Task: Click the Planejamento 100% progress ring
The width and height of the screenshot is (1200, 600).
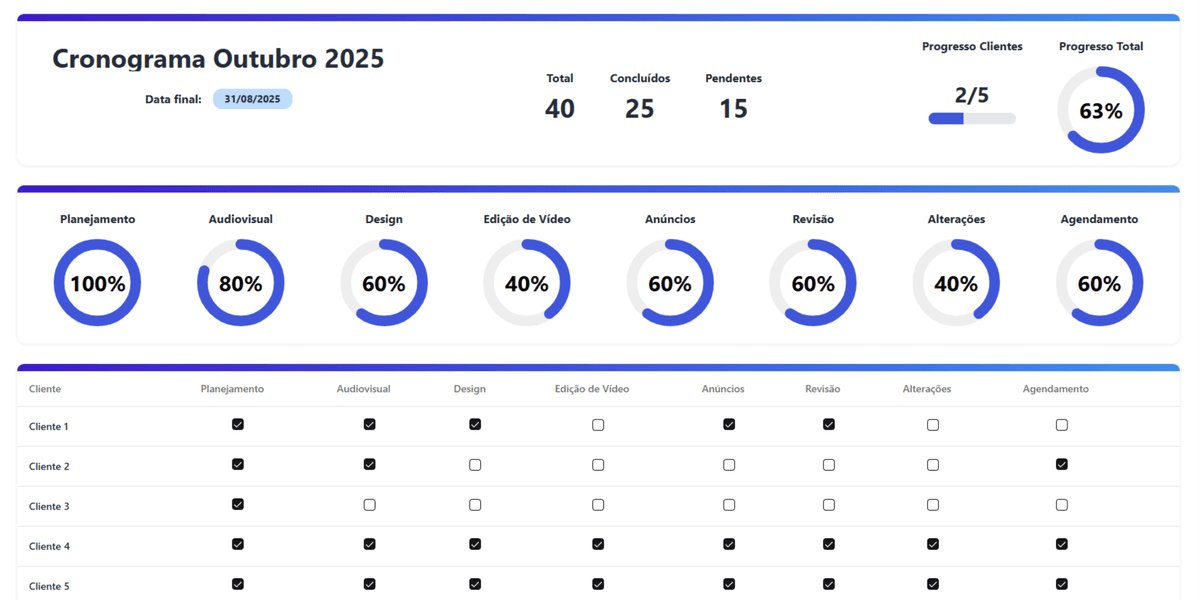Action: pyautogui.click(x=97, y=283)
